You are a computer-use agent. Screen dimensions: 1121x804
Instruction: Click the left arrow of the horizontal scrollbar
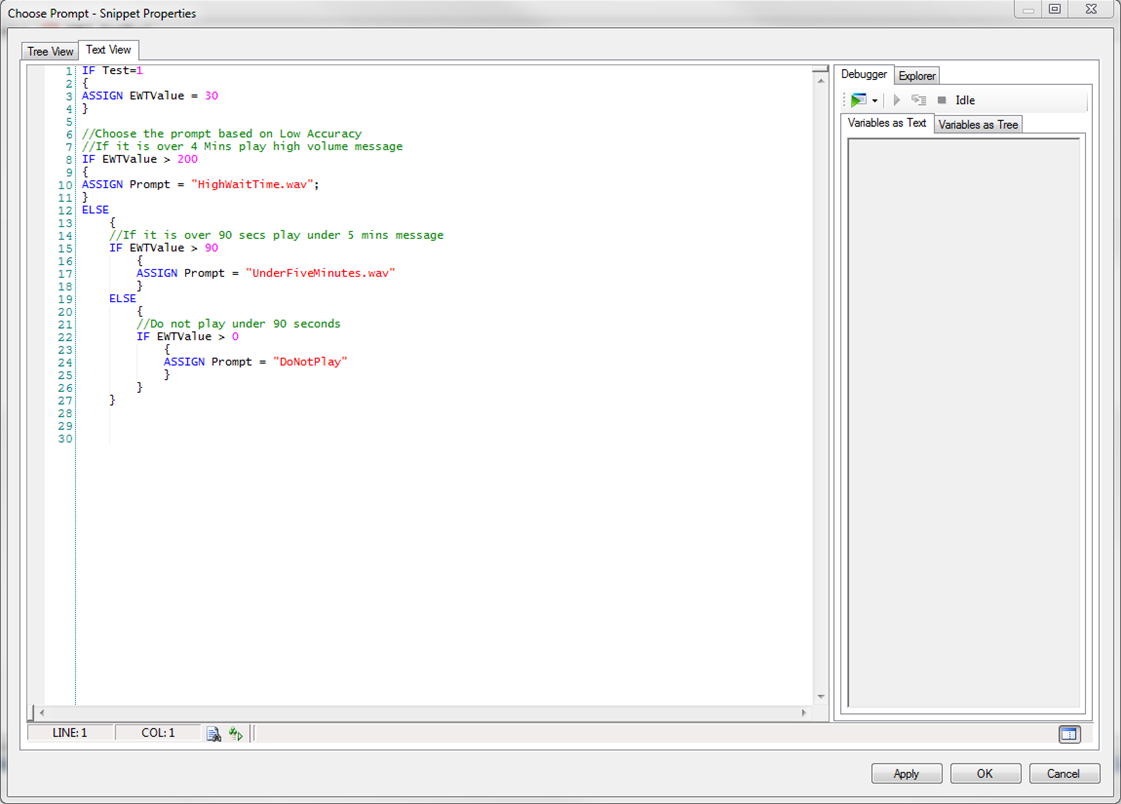[42, 713]
